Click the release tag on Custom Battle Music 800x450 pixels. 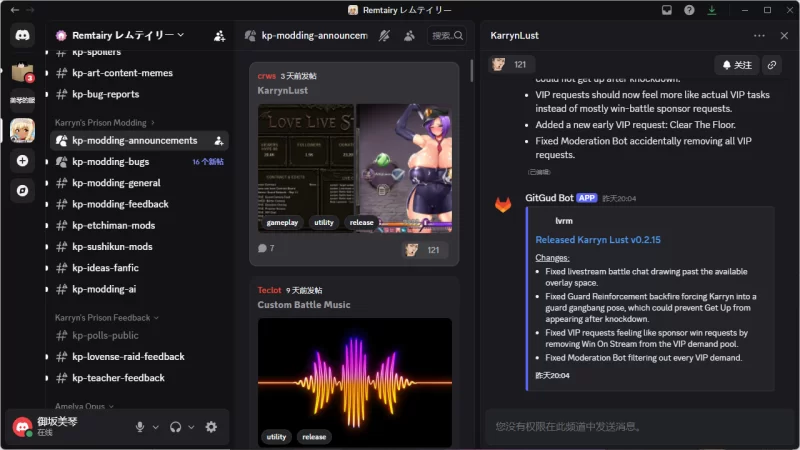pos(314,437)
